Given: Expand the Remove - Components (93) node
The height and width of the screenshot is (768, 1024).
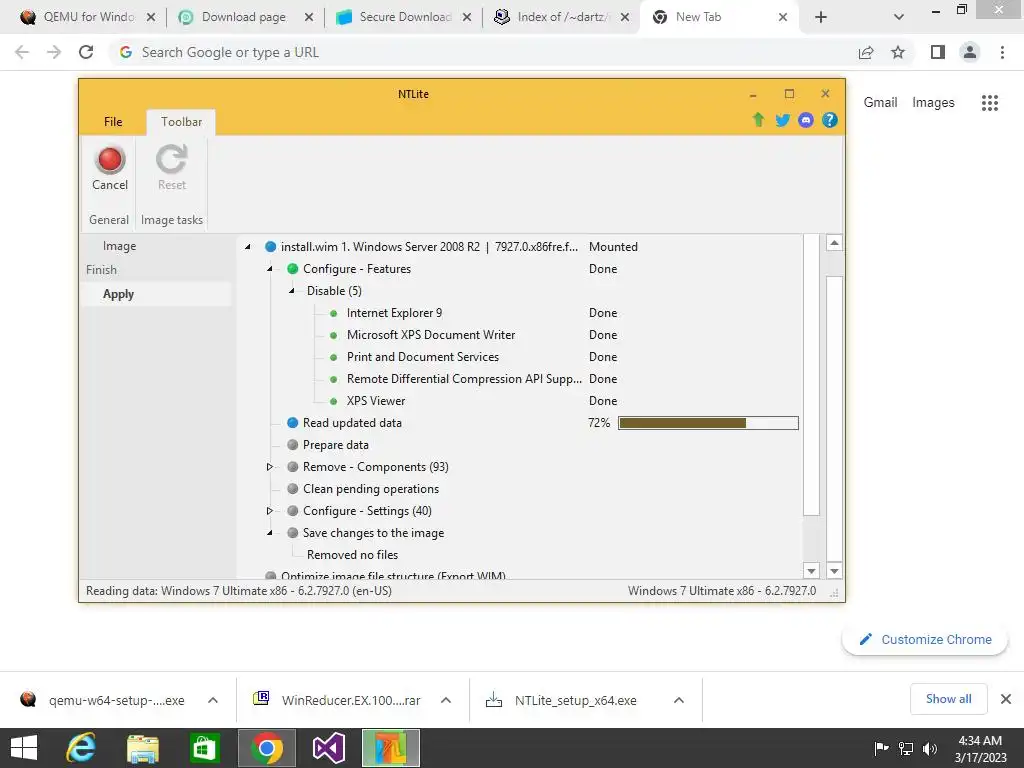Looking at the screenshot, I should pos(270,467).
